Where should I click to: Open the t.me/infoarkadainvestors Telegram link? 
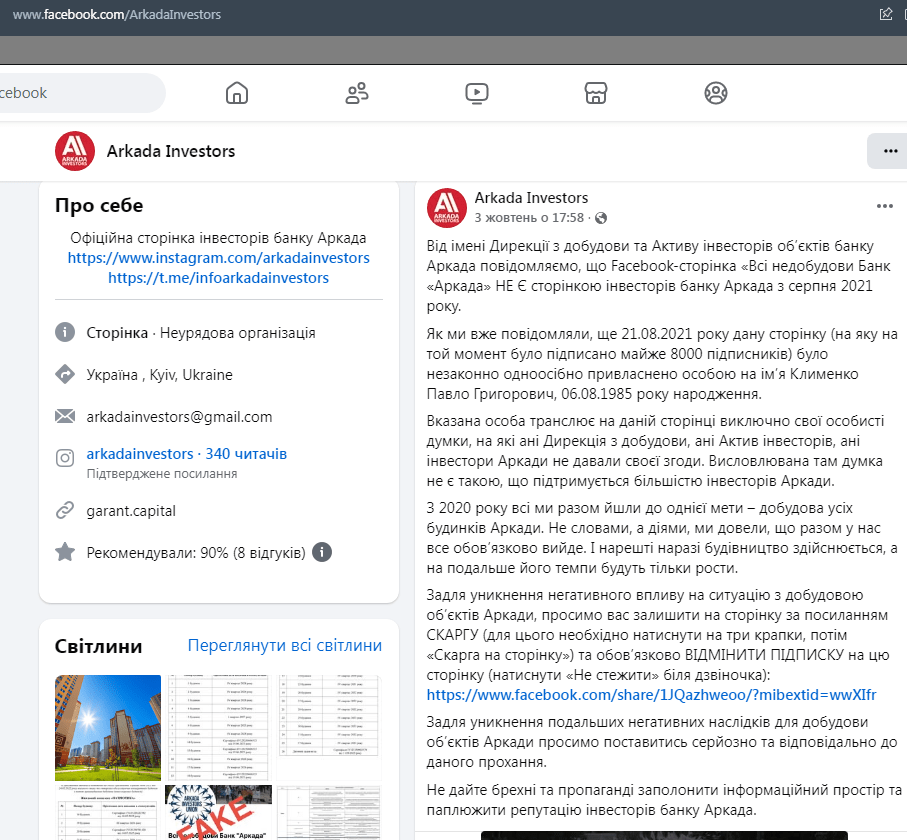219,278
